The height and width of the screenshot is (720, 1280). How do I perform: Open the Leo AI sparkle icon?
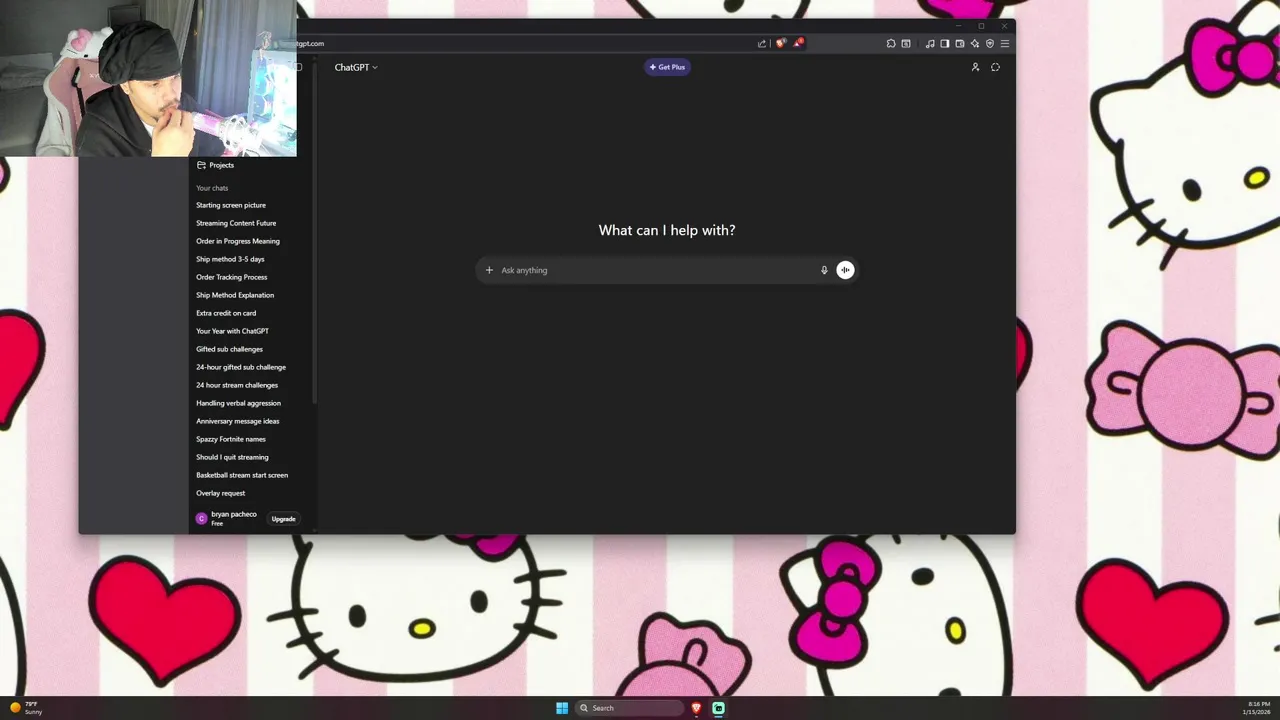[x=975, y=43]
